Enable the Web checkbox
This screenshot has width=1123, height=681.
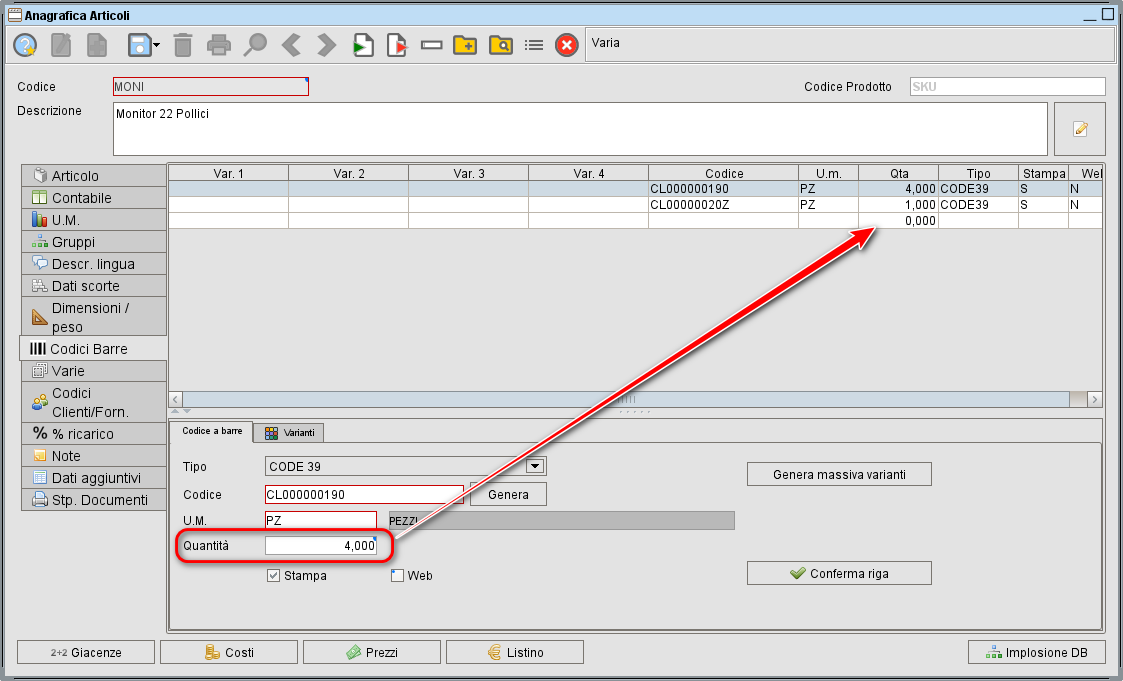point(397,575)
